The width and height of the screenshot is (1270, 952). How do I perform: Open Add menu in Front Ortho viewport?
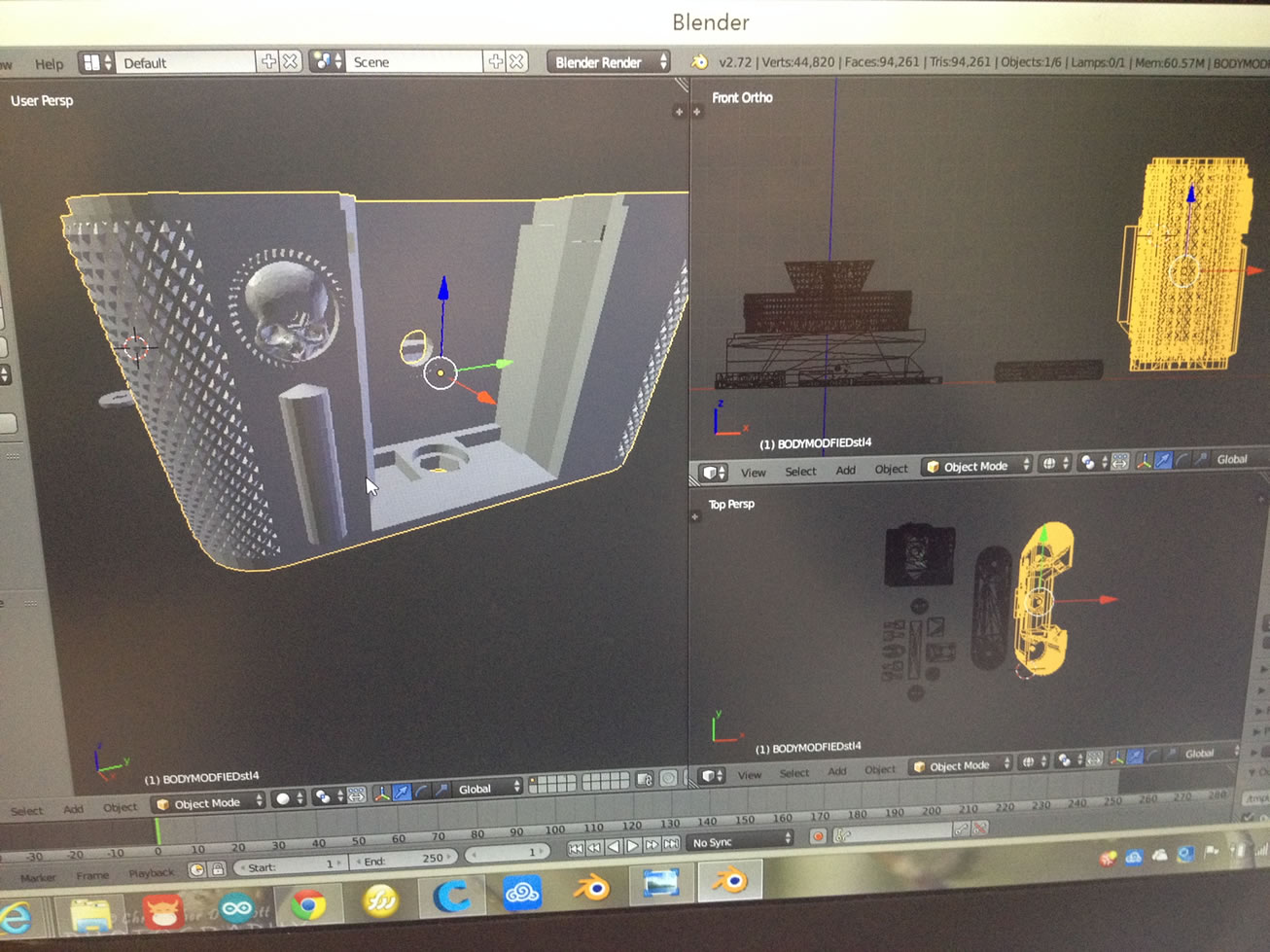(x=846, y=471)
